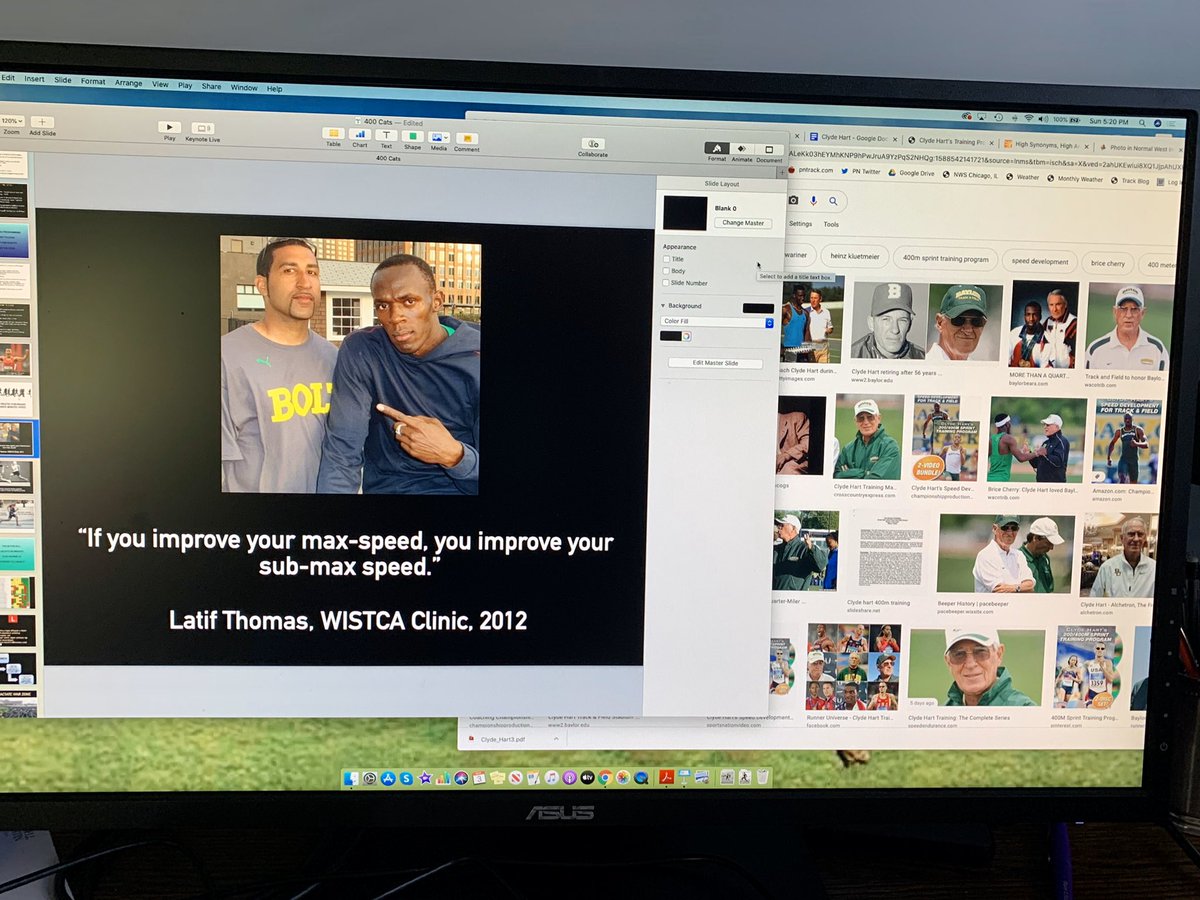This screenshot has height=900, width=1200.
Task: Open the Animate inspector panel
Action: tap(742, 150)
